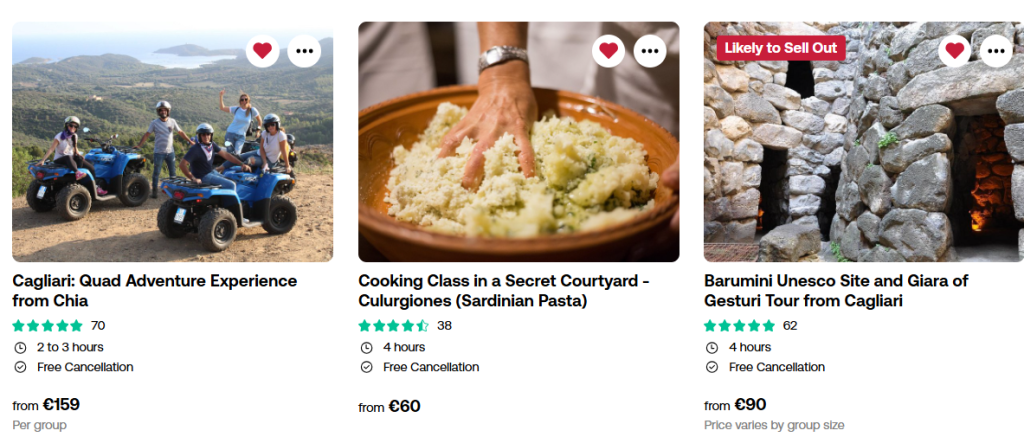Click star rating on Quad Adventure card
Image resolution: width=1024 pixels, height=437 pixels.
[47, 325]
